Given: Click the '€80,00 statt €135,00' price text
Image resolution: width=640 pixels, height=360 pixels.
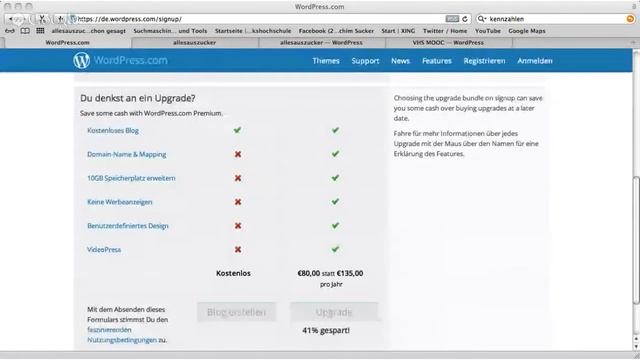Looking at the screenshot, I should click(330, 273).
